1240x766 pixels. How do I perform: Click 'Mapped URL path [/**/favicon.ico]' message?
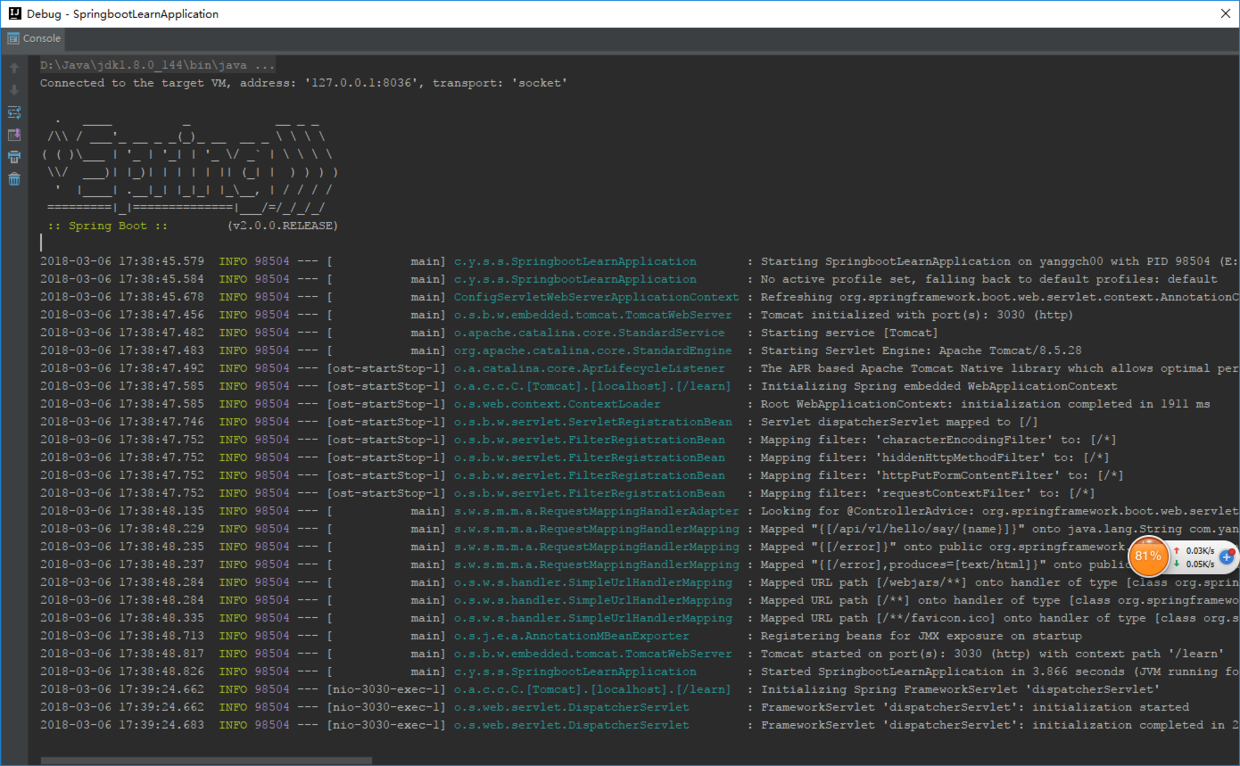1000,618
